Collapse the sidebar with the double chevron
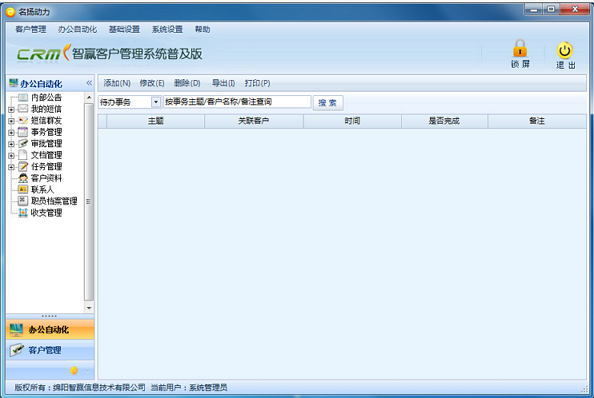Image resolution: width=594 pixels, height=398 pixels. coord(89,83)
